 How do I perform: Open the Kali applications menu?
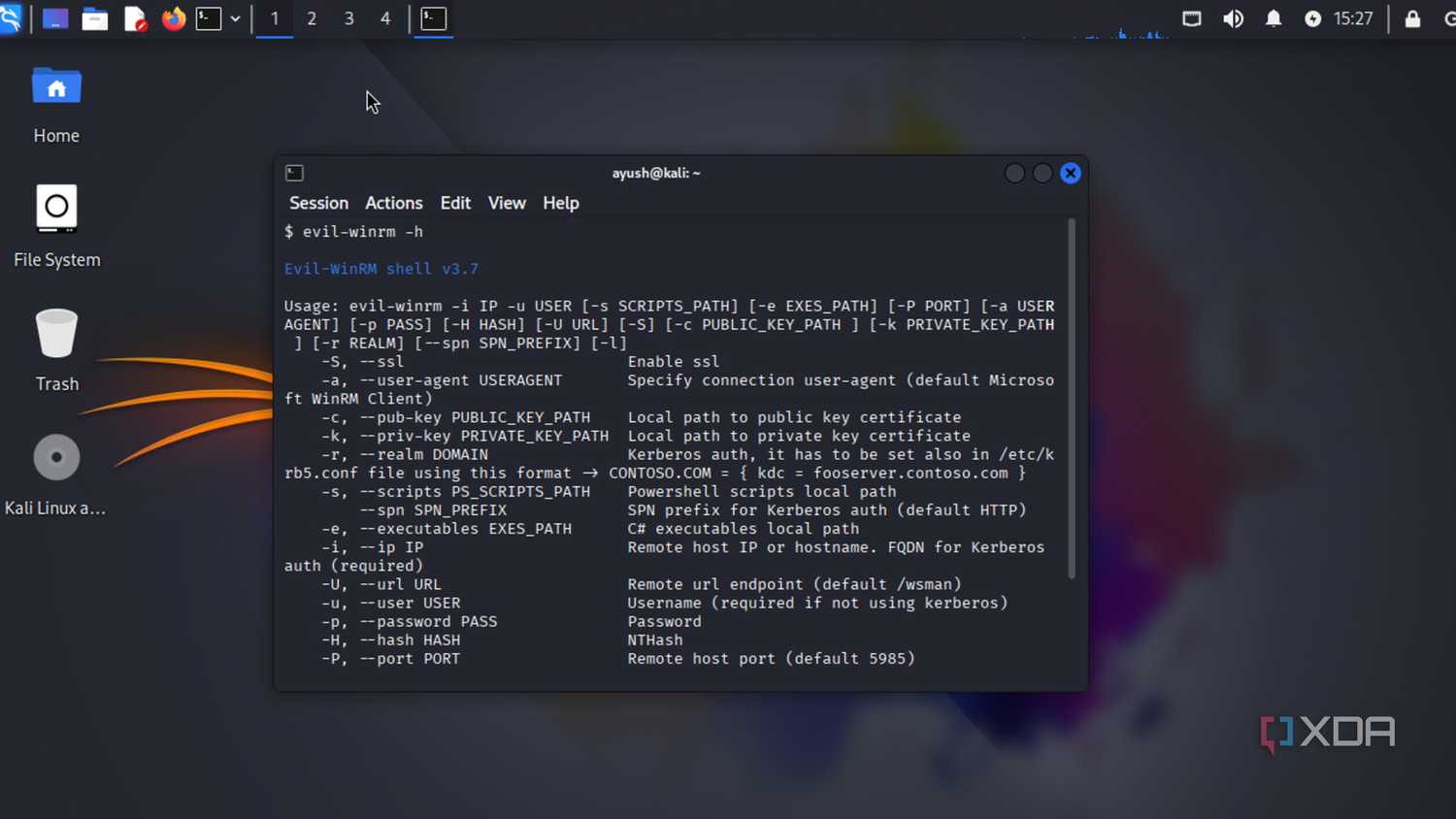[x=10, y=18]
